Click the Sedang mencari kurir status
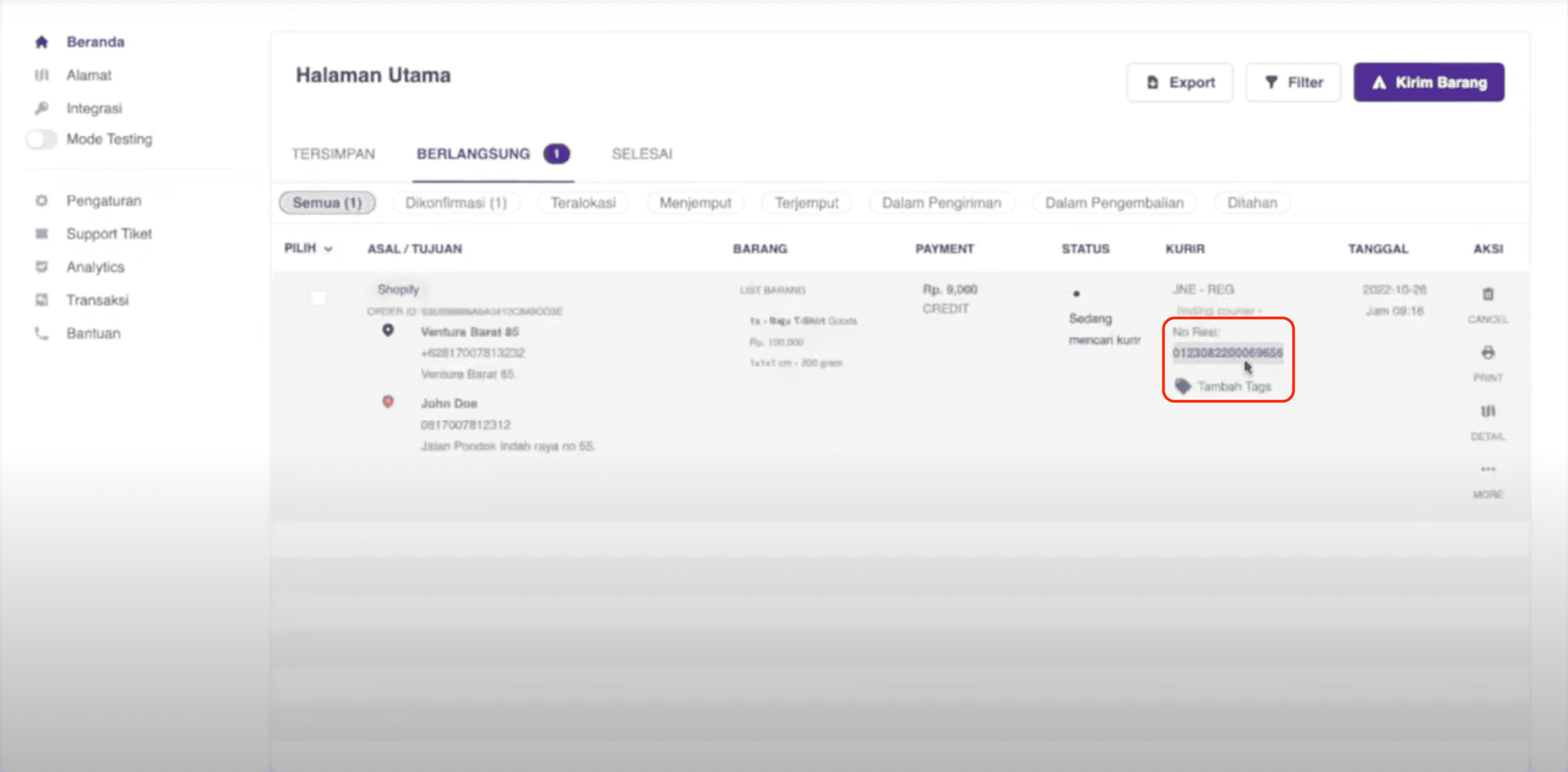The height and width of the screenshot is (772, 1568). tap(1104, 329)
